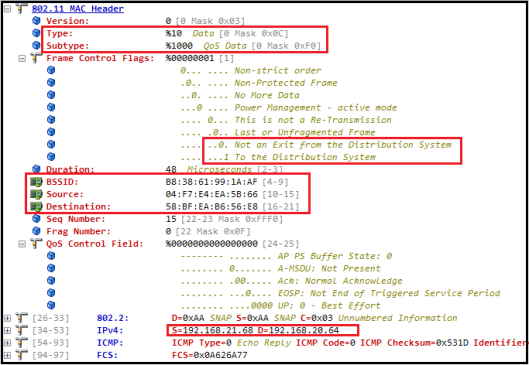The width and height of the screenshot is (529, 365).
Task: Expand the ICMP row
Action: [7, 343]
